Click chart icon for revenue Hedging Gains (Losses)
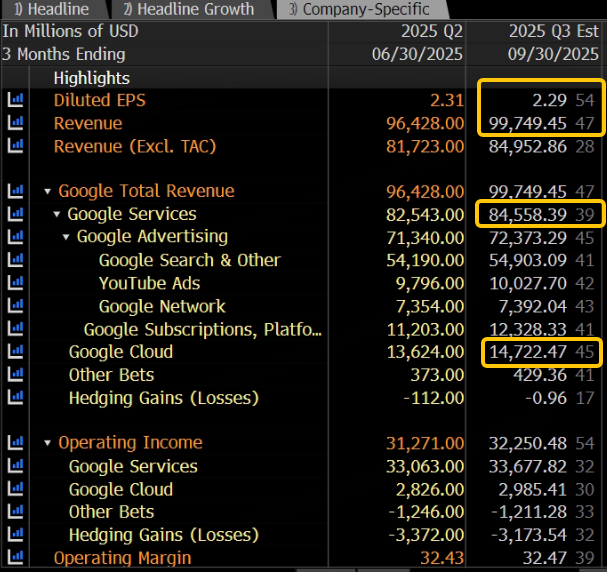The width and height of the screenshot is (607, 572). (15, 397)
